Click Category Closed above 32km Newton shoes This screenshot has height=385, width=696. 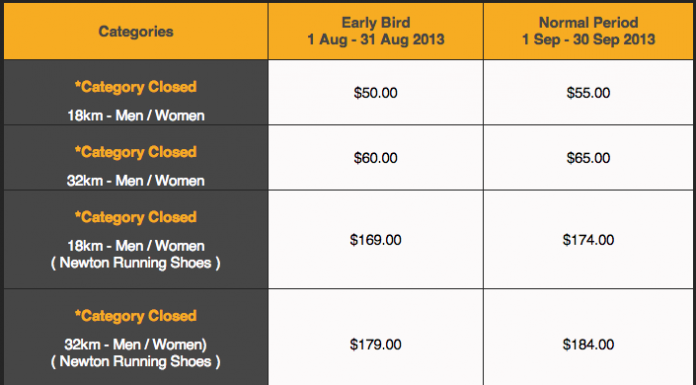pyautogui.click(x=136, y=316)
